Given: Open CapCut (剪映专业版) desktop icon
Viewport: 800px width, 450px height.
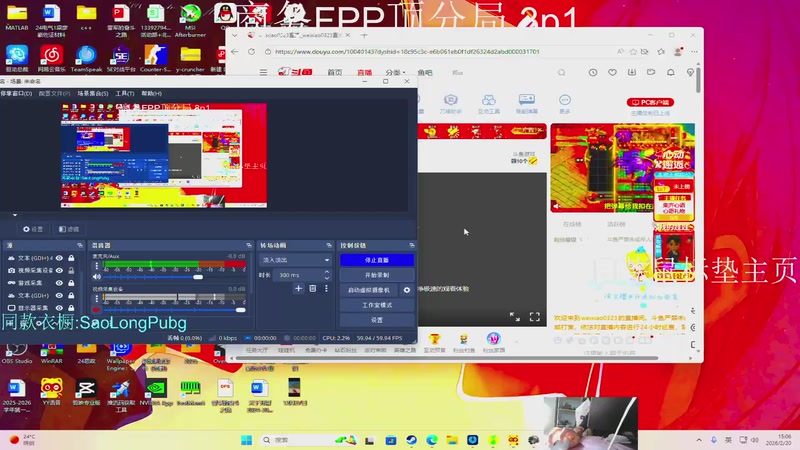Looking at the screenshot, I should click(x=86, y=393).
